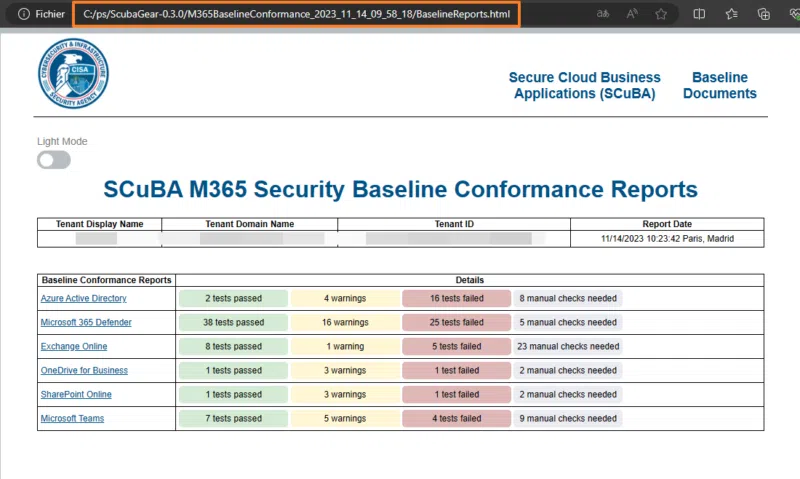Toggle the Light Mode switch

pos(54,160)
